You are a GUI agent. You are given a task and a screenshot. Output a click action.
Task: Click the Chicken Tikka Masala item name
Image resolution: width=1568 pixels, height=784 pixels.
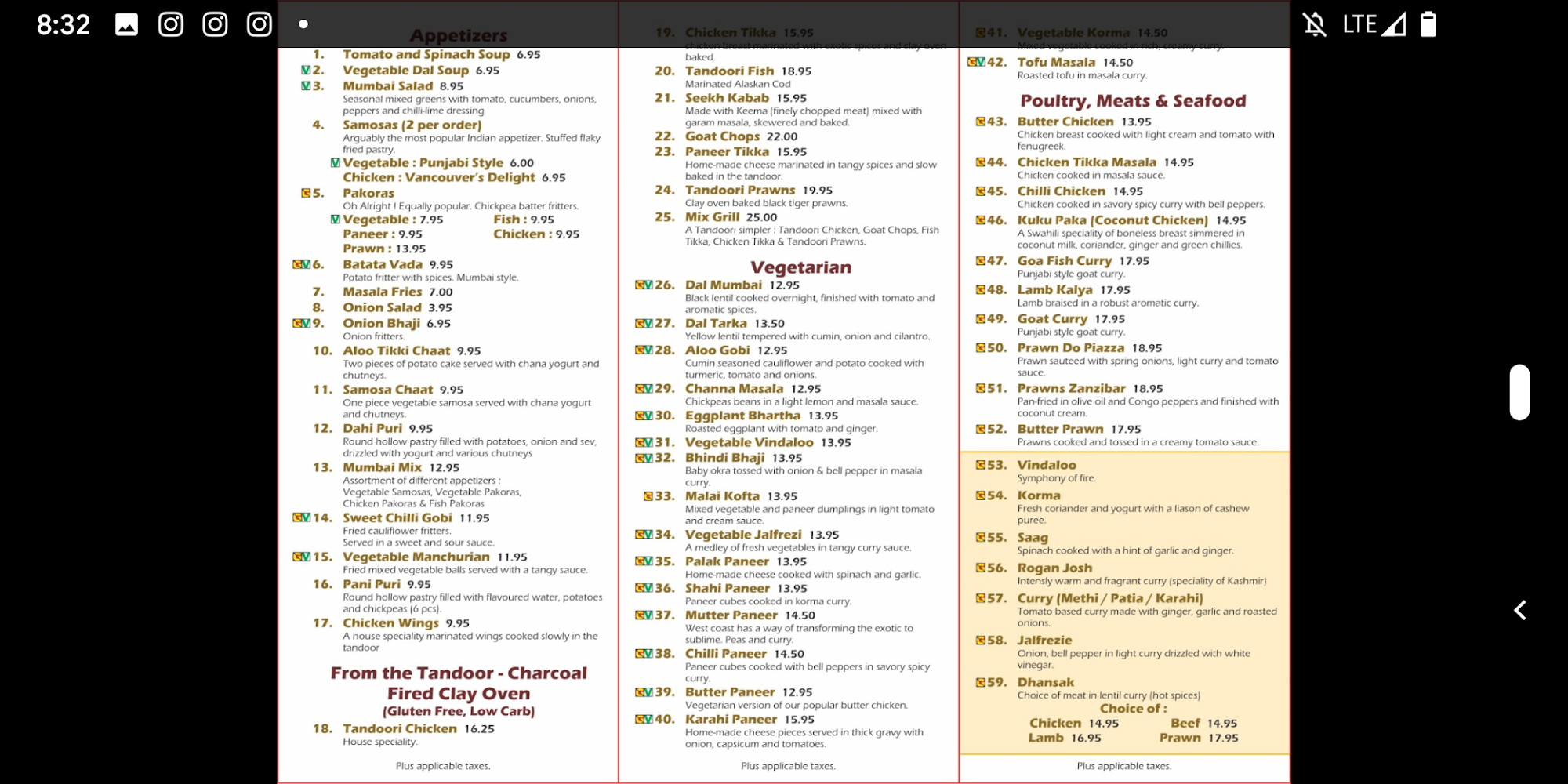tap(1087, 162)
